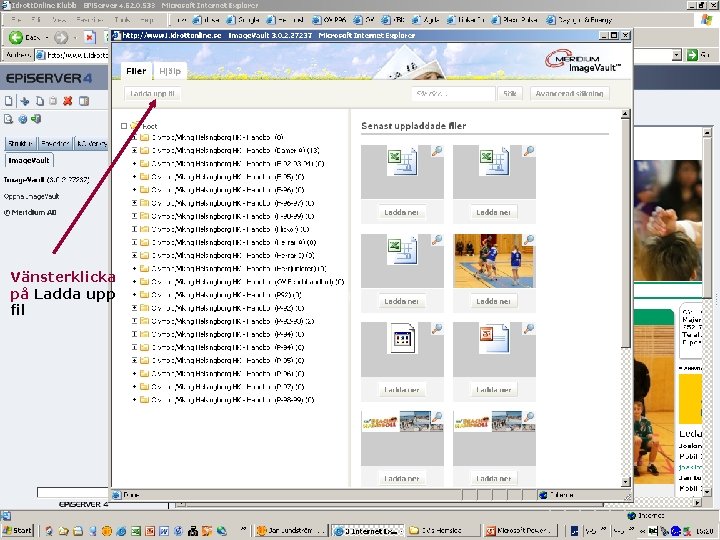The height and width of the screenshot is (540, 720).
Task: Click the Stop loading icon in Internet Explorer
Action: pyautogui.click(x=90, y=37)
